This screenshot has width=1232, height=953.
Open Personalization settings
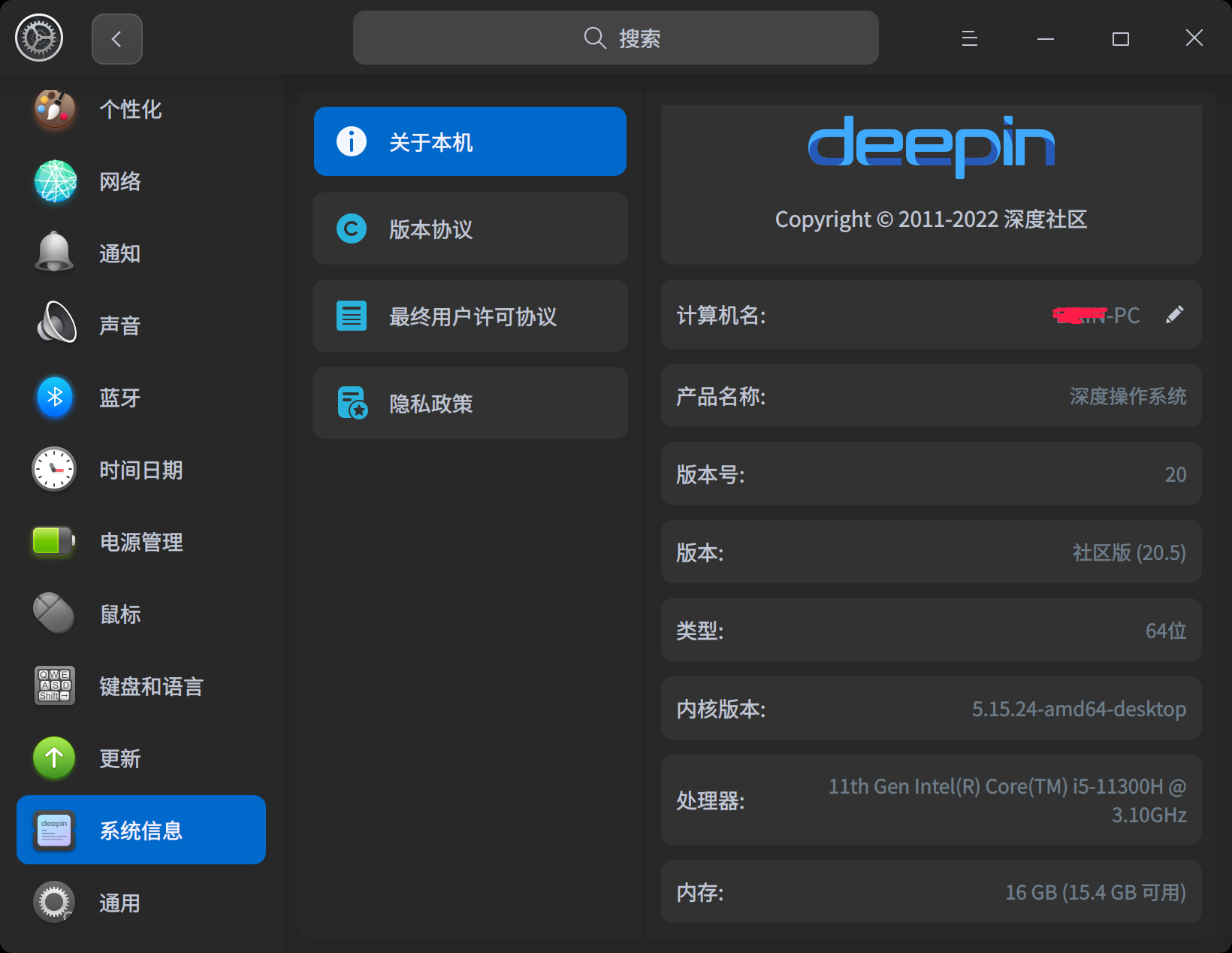point(129,109)
